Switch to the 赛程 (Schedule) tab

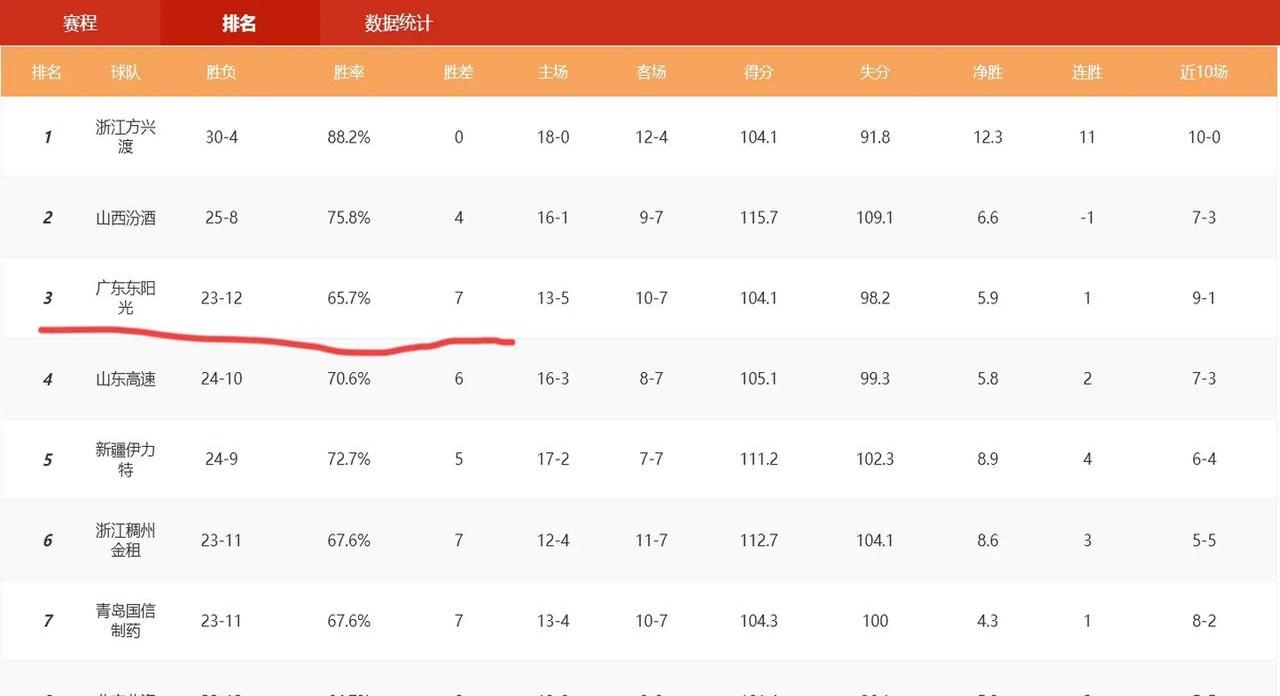80,23
